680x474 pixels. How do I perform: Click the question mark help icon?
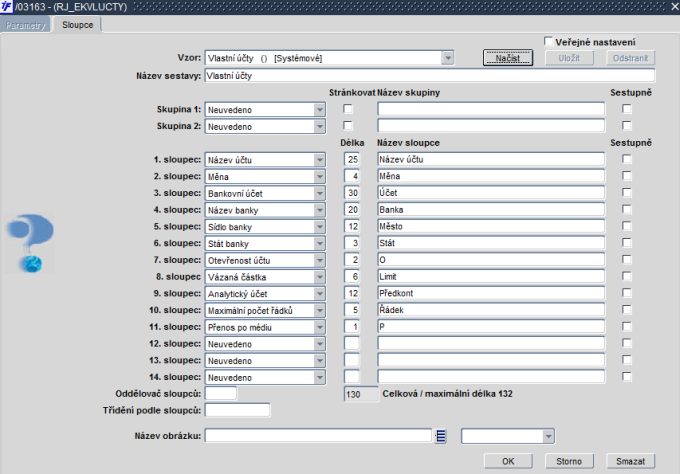[x=29, y=243]
